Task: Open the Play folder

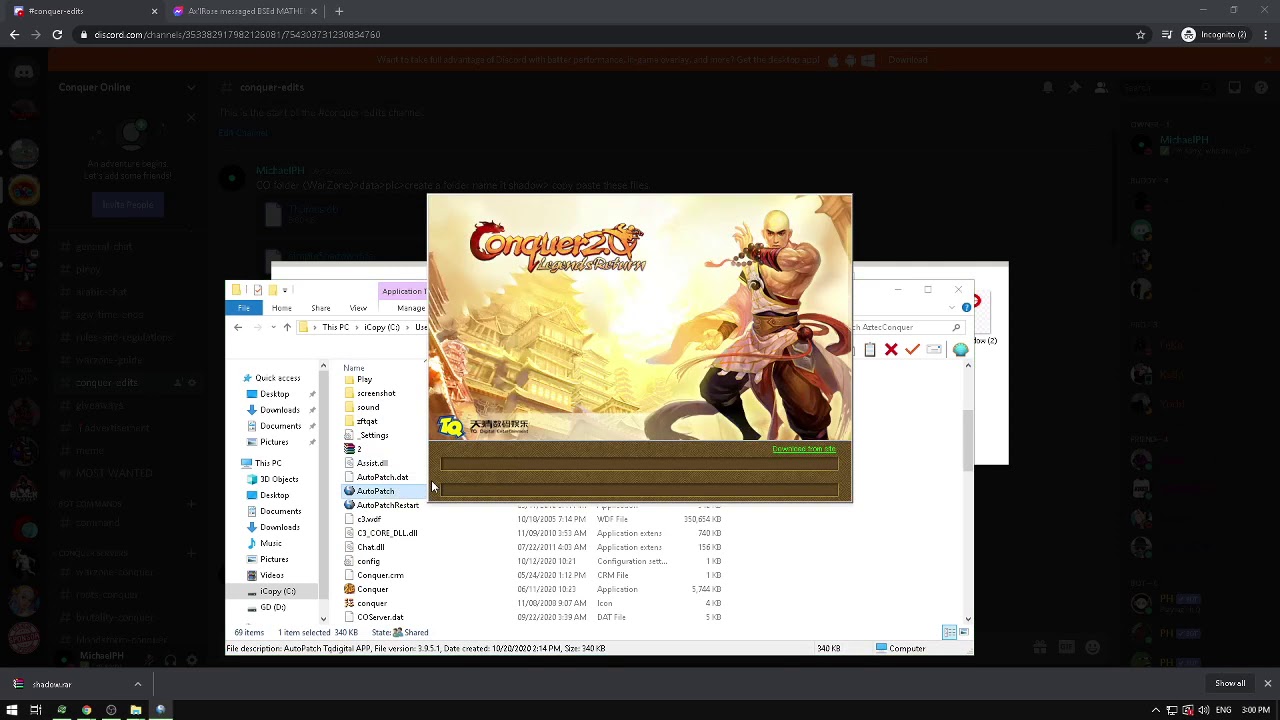Action: click(x=358, y=379)
